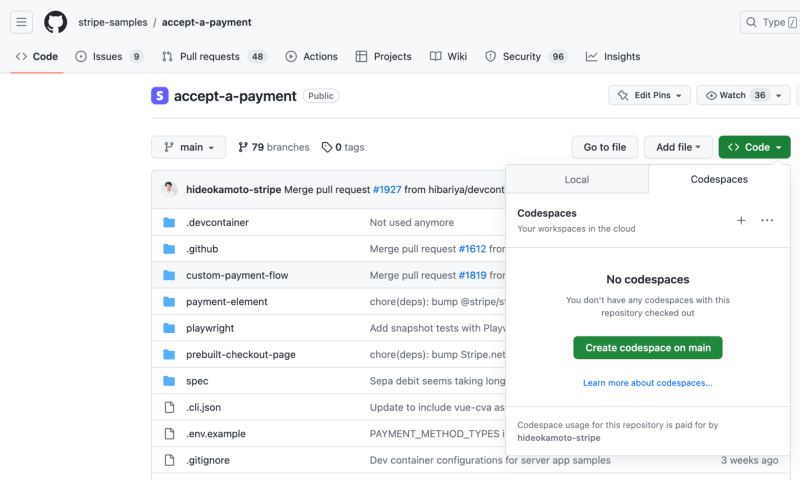
Task: Open the hamburger navigation menu
Action: [x=21, y=22]
